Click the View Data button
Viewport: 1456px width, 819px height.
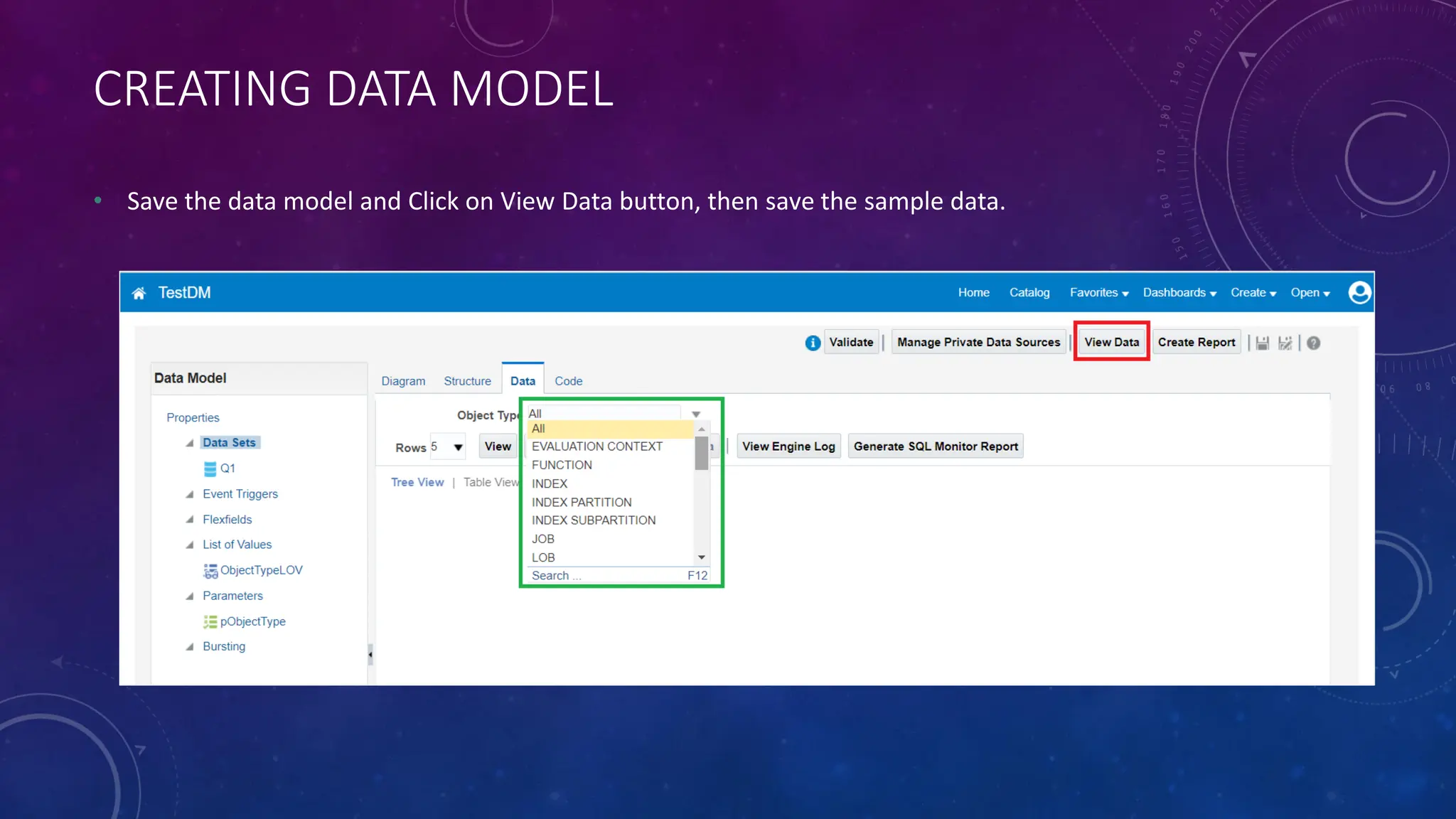1111,342
